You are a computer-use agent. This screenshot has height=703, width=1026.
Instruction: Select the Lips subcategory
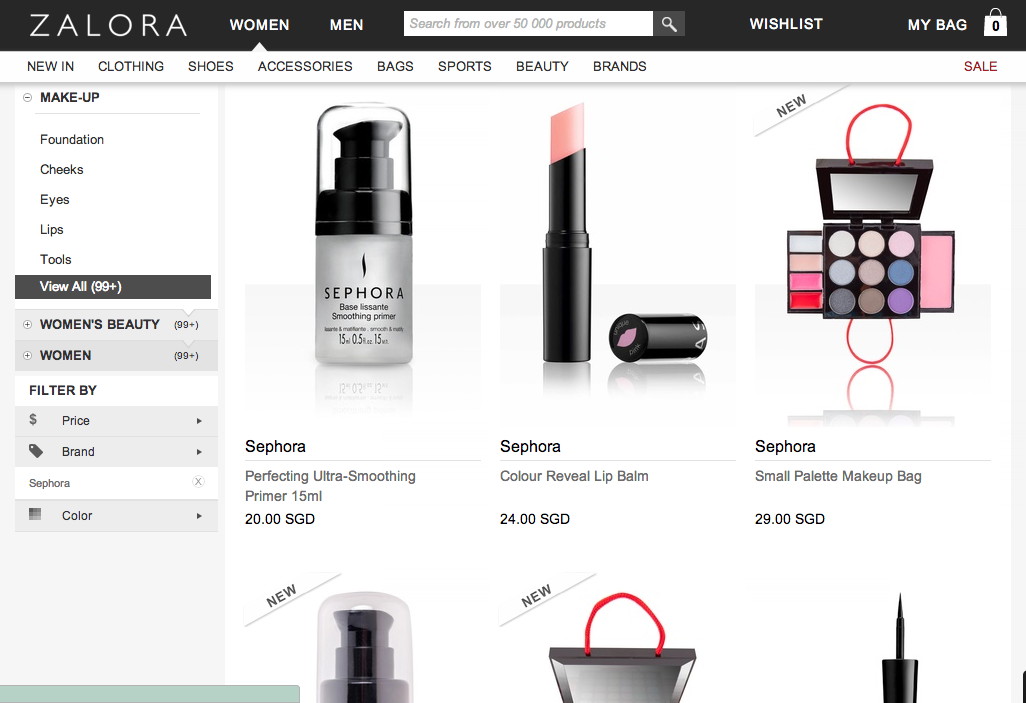tap(52, 230)
